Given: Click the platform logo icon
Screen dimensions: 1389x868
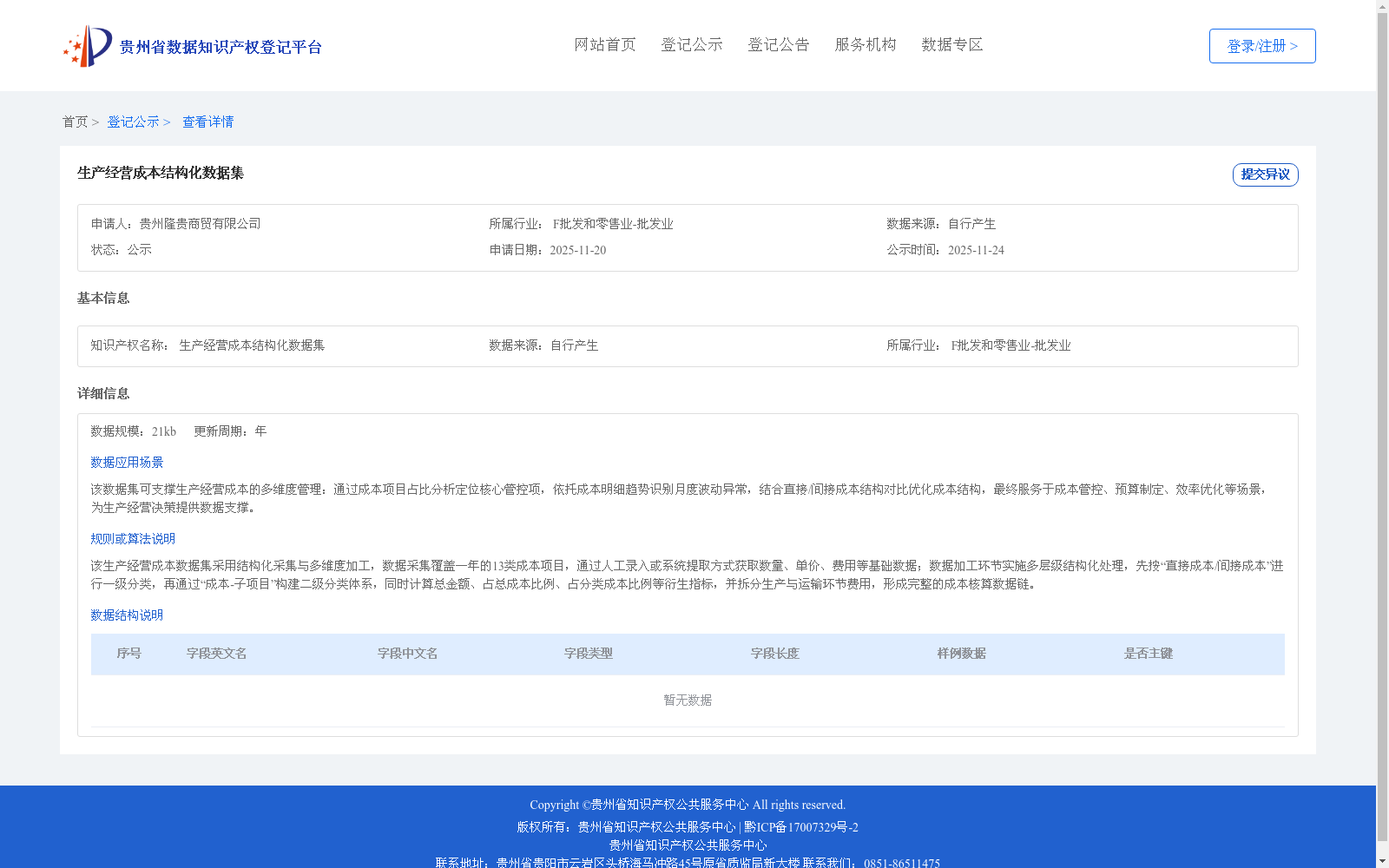Looking at the screenshot, I should [88, 46].
